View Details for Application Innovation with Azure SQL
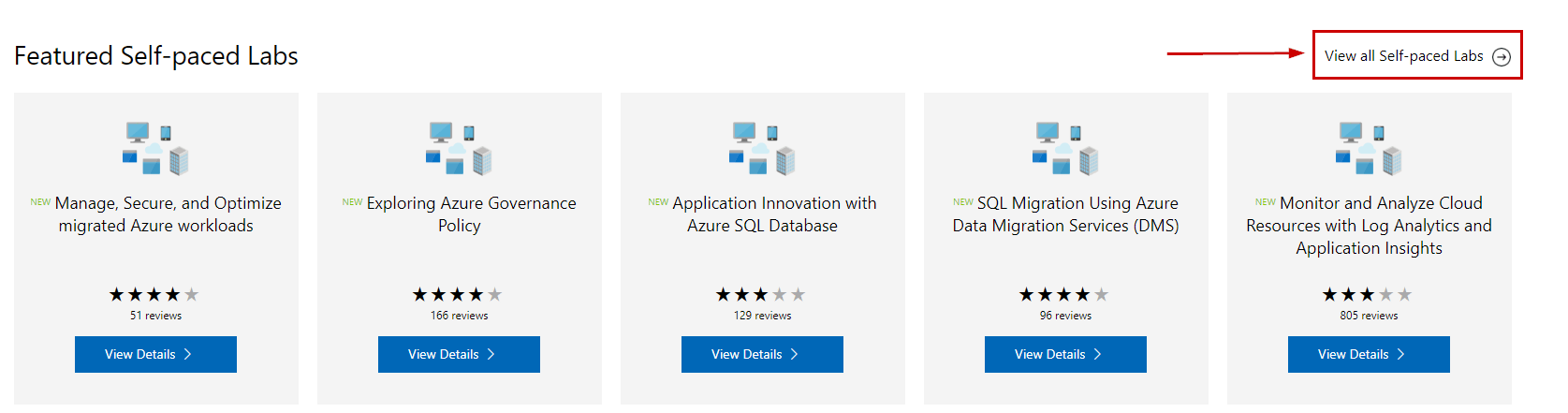 pyautogui.click(x=762, y=354)
